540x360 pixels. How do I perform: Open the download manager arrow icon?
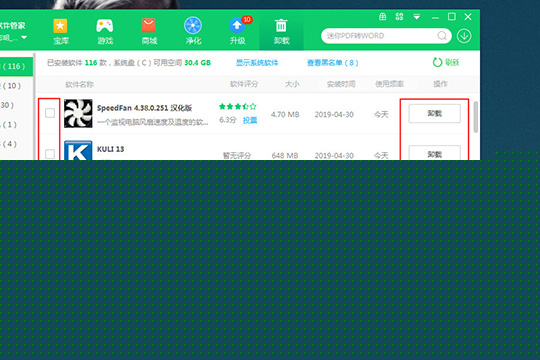coord(464,36)
